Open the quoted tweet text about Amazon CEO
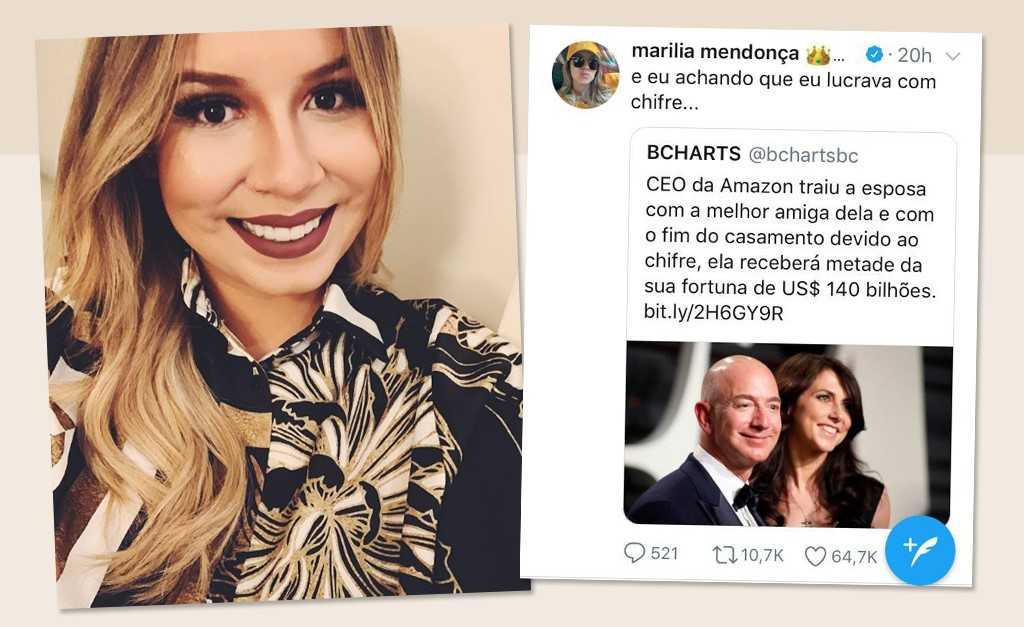The image size is (1024, 627). [x=790, y=238]
